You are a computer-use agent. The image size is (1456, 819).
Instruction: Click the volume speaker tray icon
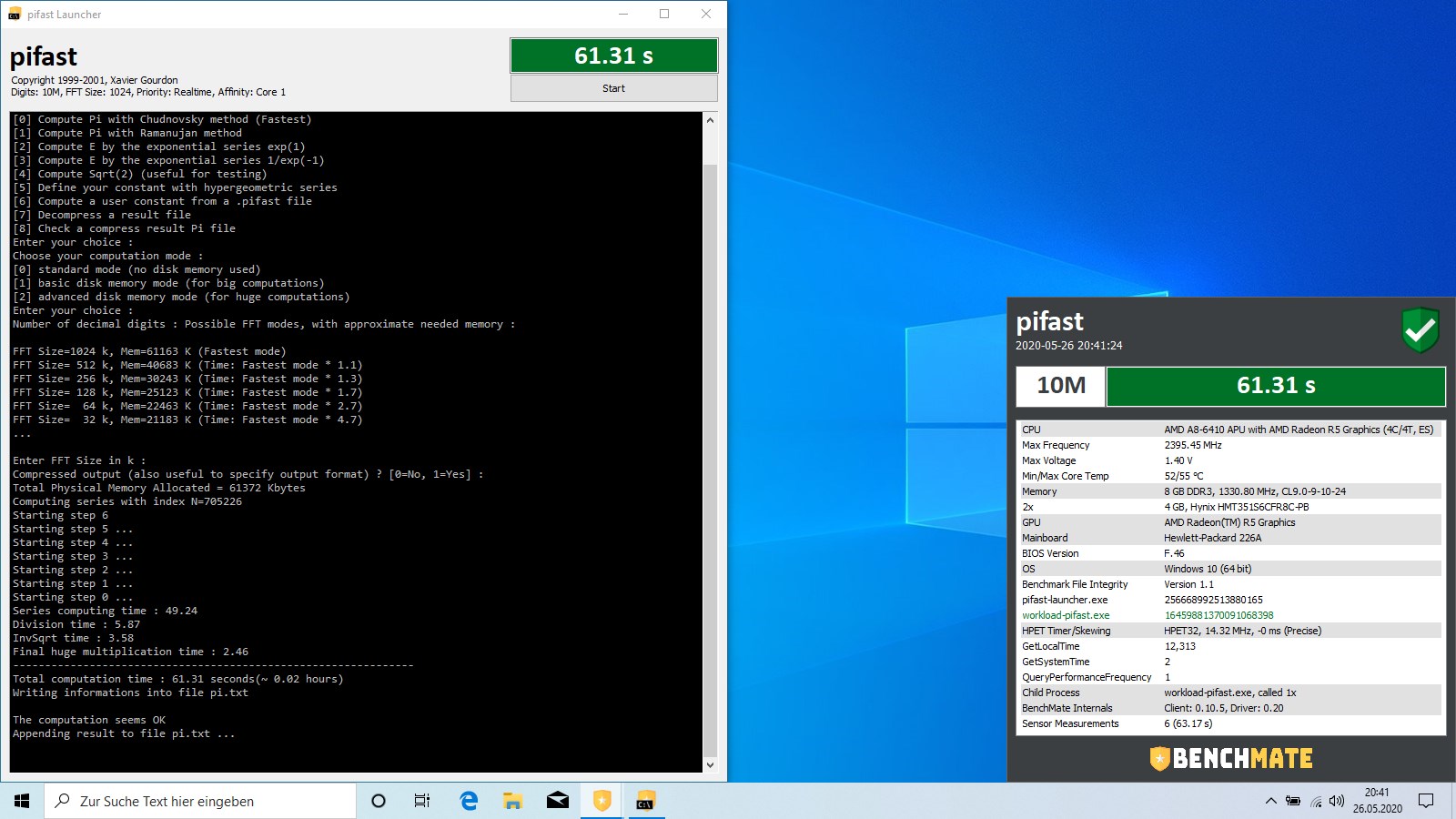(1337, 801)
